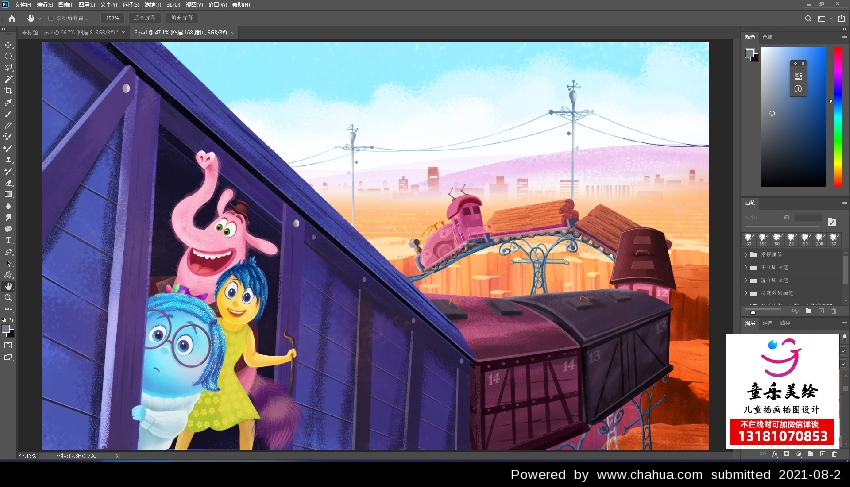Select the Crop tool
850x487 pixels.
point(8,91)
